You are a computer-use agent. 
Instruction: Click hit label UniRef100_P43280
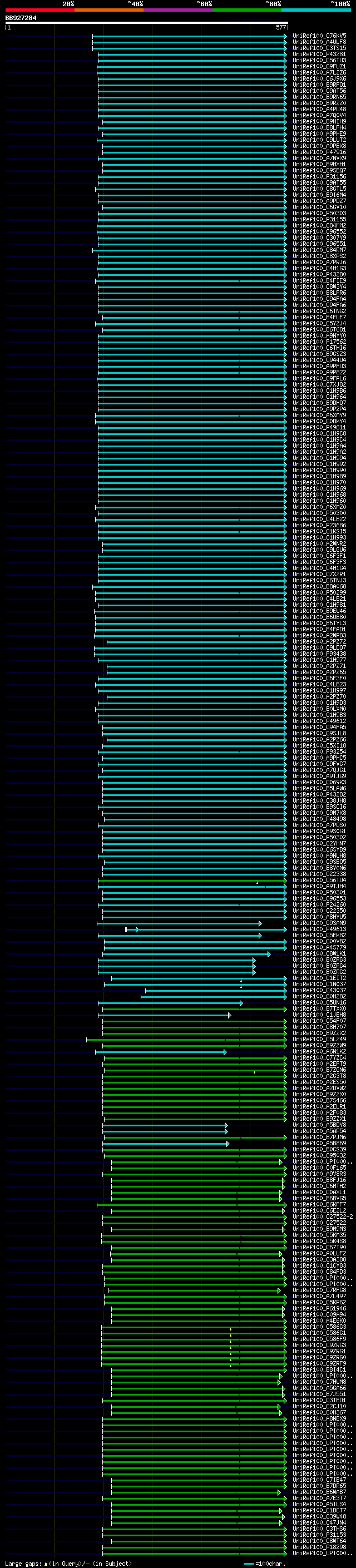pos(319,275)
